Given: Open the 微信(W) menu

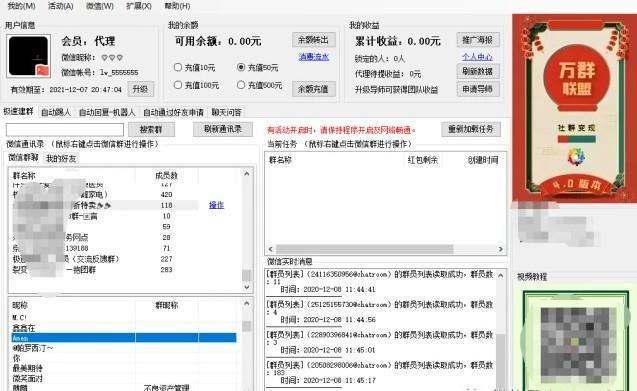Looking at the screenshot, I should coord(100,6).
